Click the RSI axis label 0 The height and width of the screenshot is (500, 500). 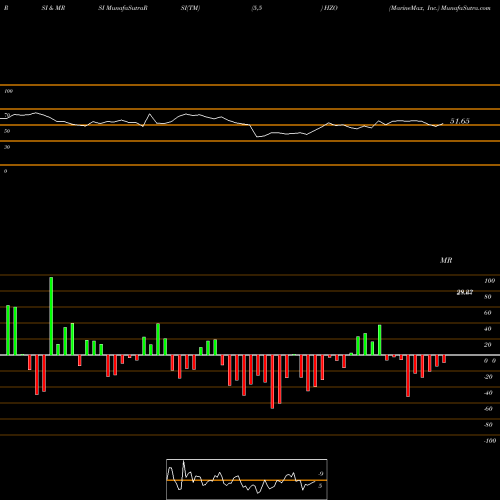tap(5, 171)
